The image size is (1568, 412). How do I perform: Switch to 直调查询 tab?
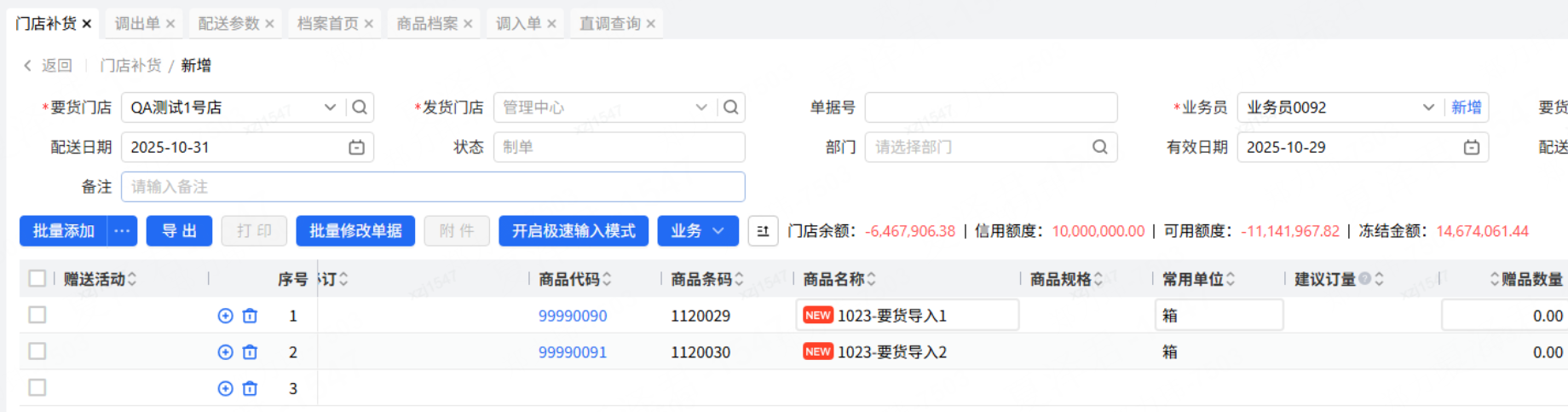pos(610,24)
